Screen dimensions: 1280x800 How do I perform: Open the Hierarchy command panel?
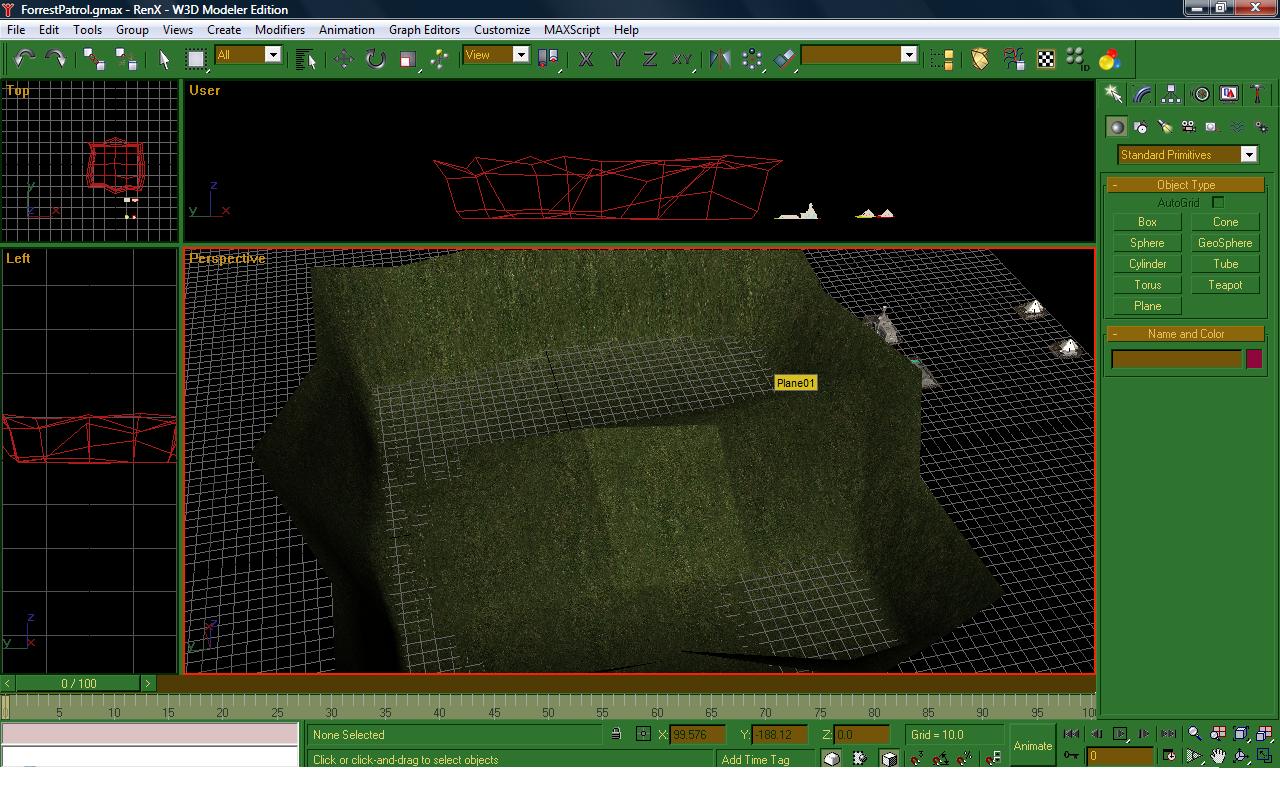(1171, 94)
